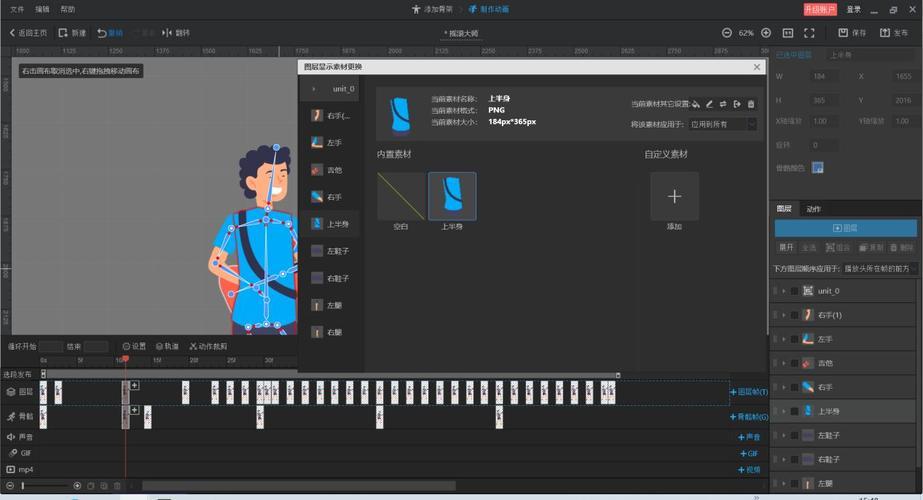Open the layer order dropdown 播放头所在帧的前方
Screen dimensions: 923x500
[879, 268]
